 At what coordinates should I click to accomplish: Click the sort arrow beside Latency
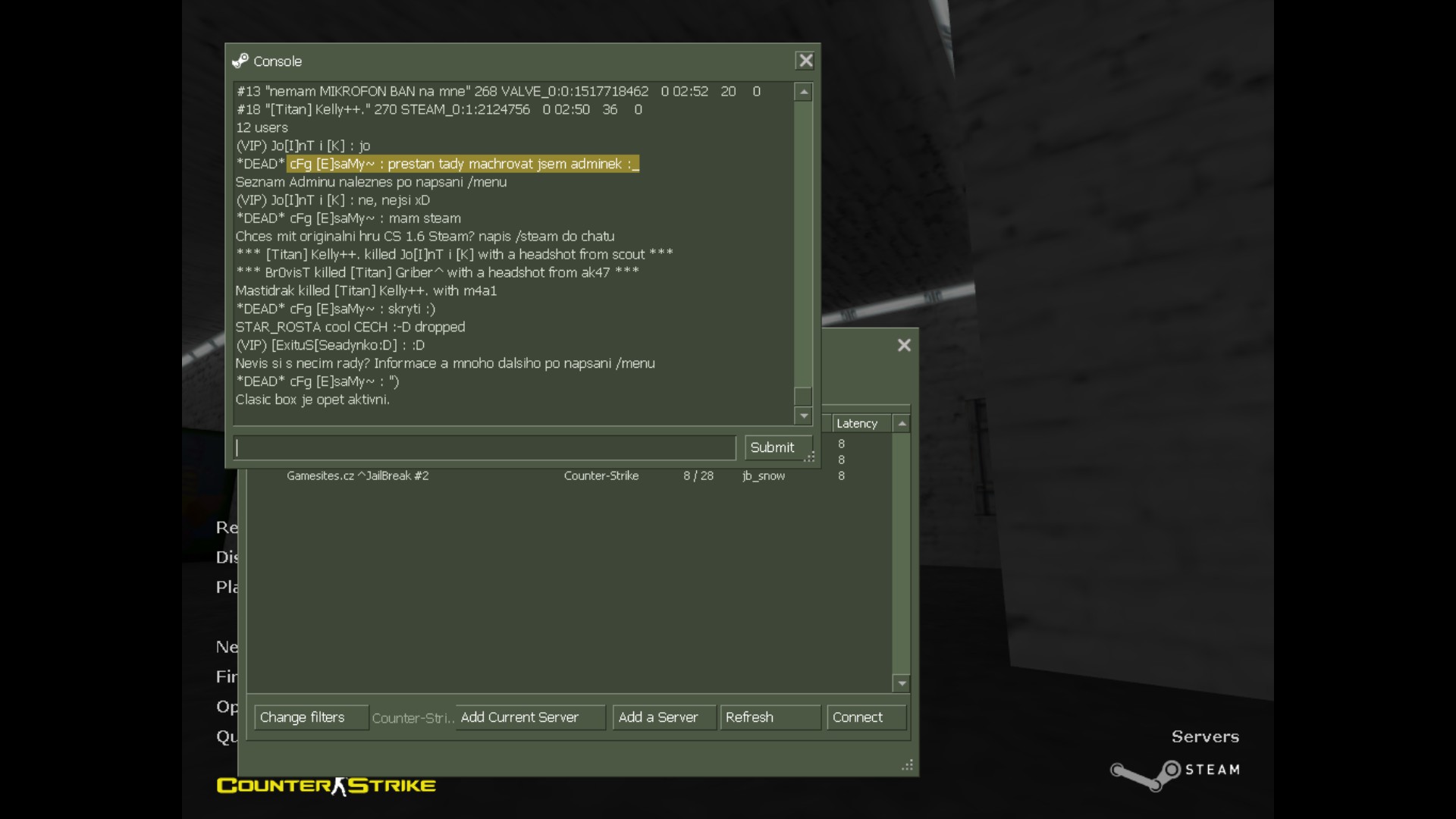pyautogui.click(x=902, y=423)
